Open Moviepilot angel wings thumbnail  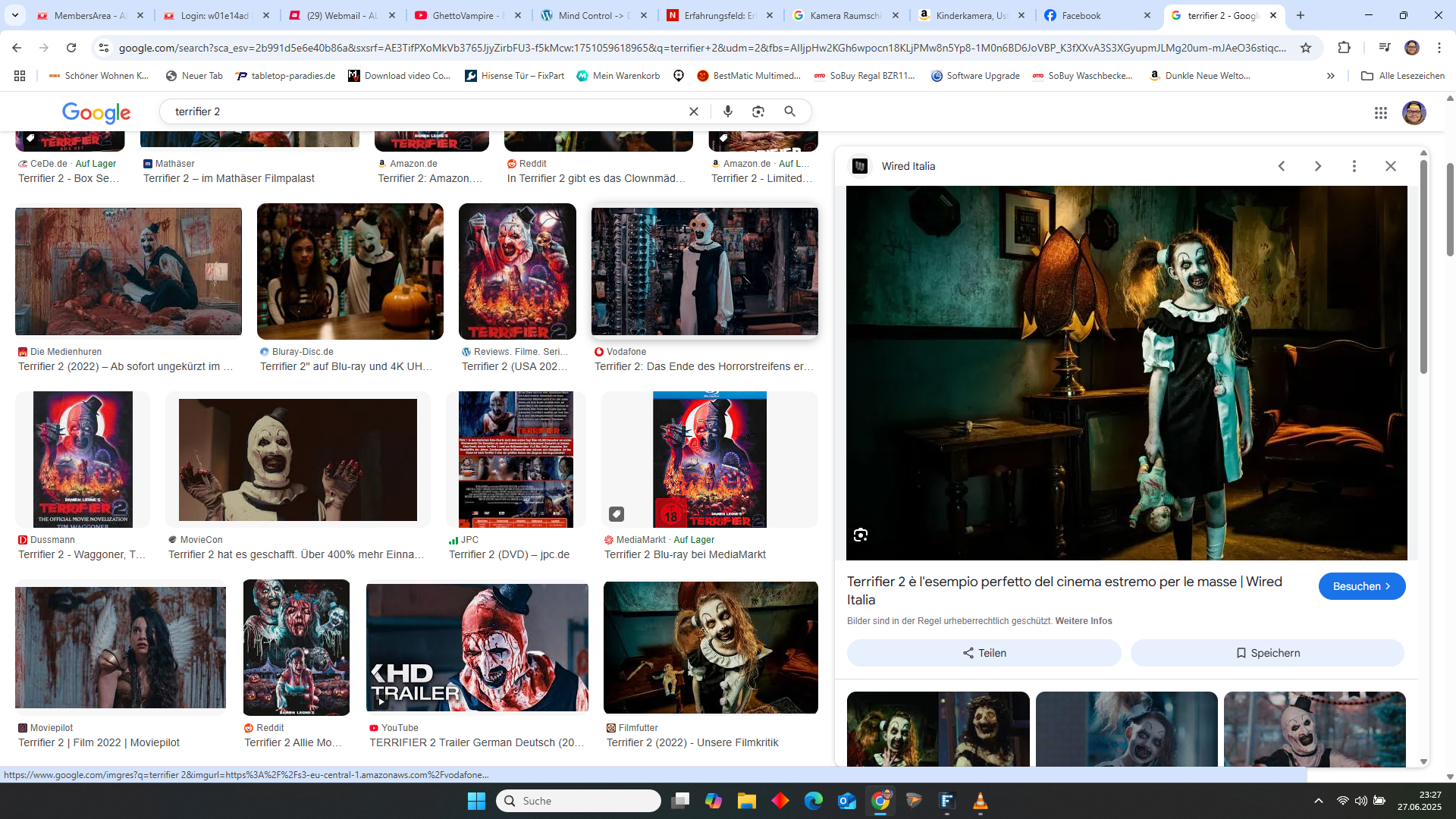[x=121, y=648]
